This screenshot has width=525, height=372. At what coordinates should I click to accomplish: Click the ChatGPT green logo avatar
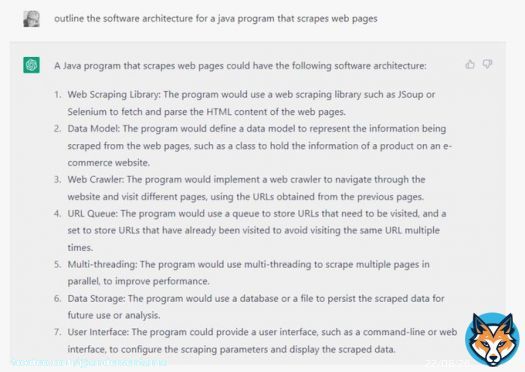[x=31, y=65]
